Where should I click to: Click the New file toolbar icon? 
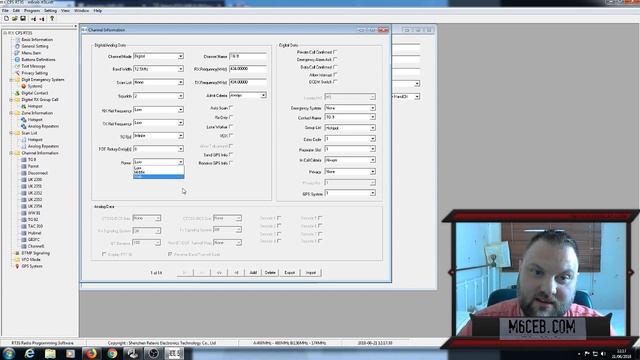[7, 18]
